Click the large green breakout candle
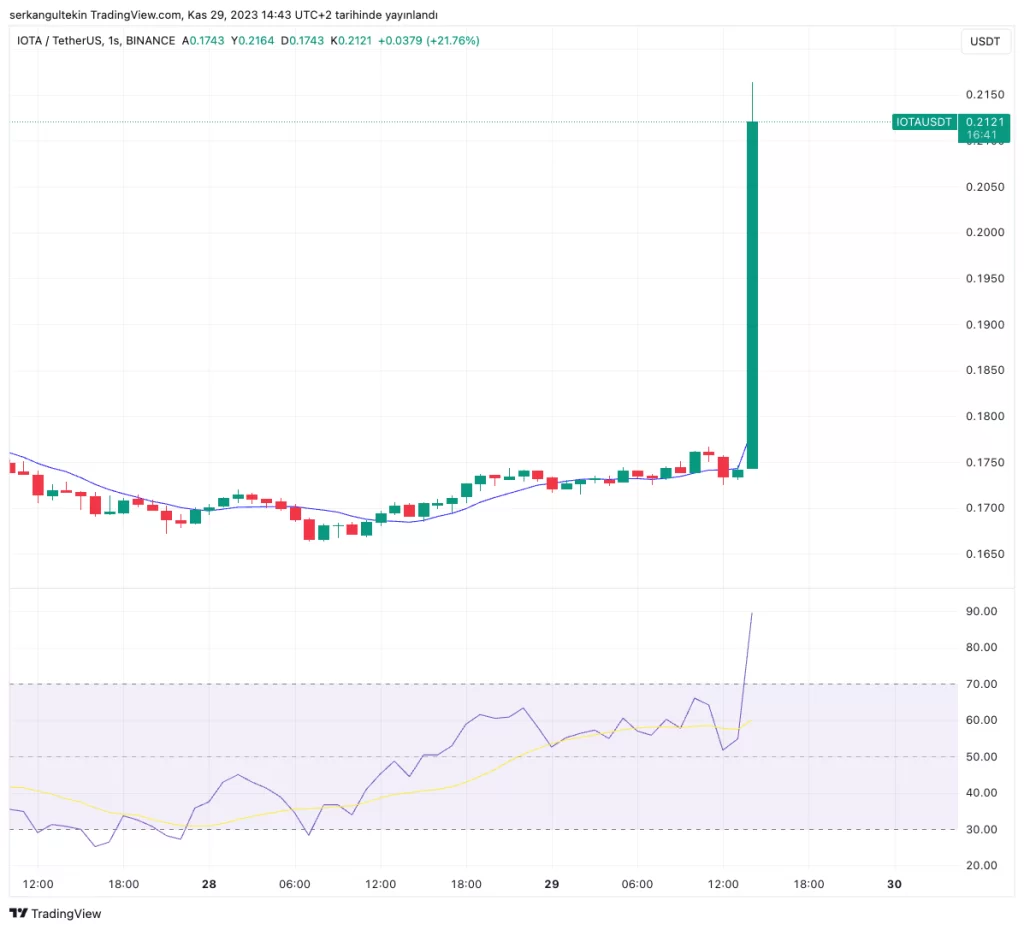This screenshot has height=930, width=1024. coord(752,294)
